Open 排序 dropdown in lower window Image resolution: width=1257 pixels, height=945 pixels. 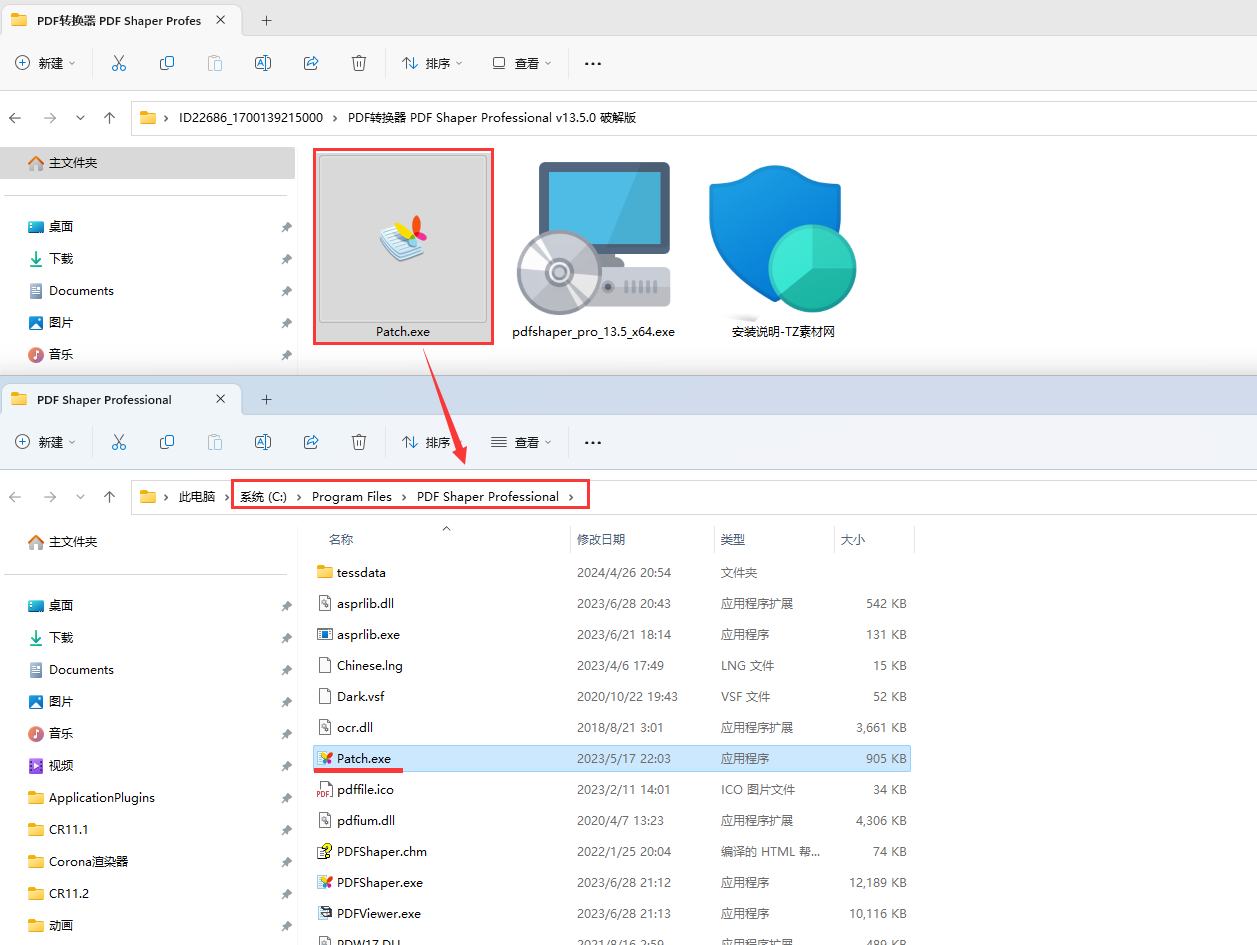tap(432, 442)
